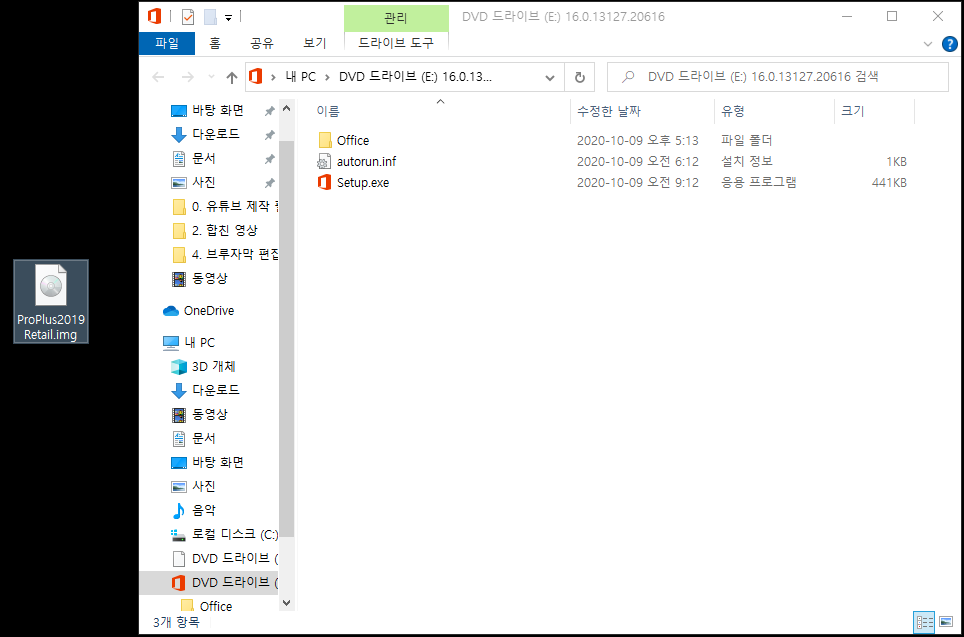Select the autorun.inf file icon
964x637 pixels.
tap(324, 162)
